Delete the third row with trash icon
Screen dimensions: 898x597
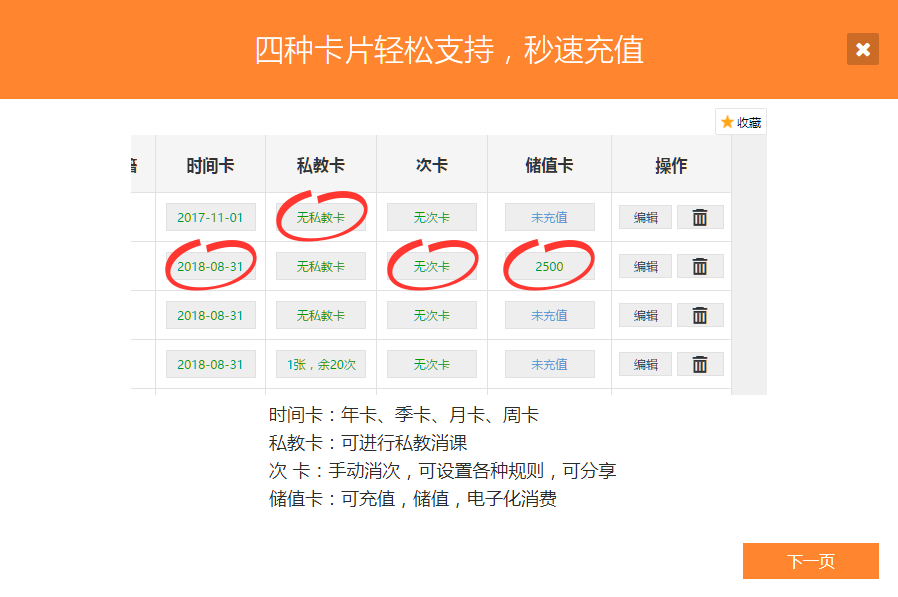click(700, 315)
